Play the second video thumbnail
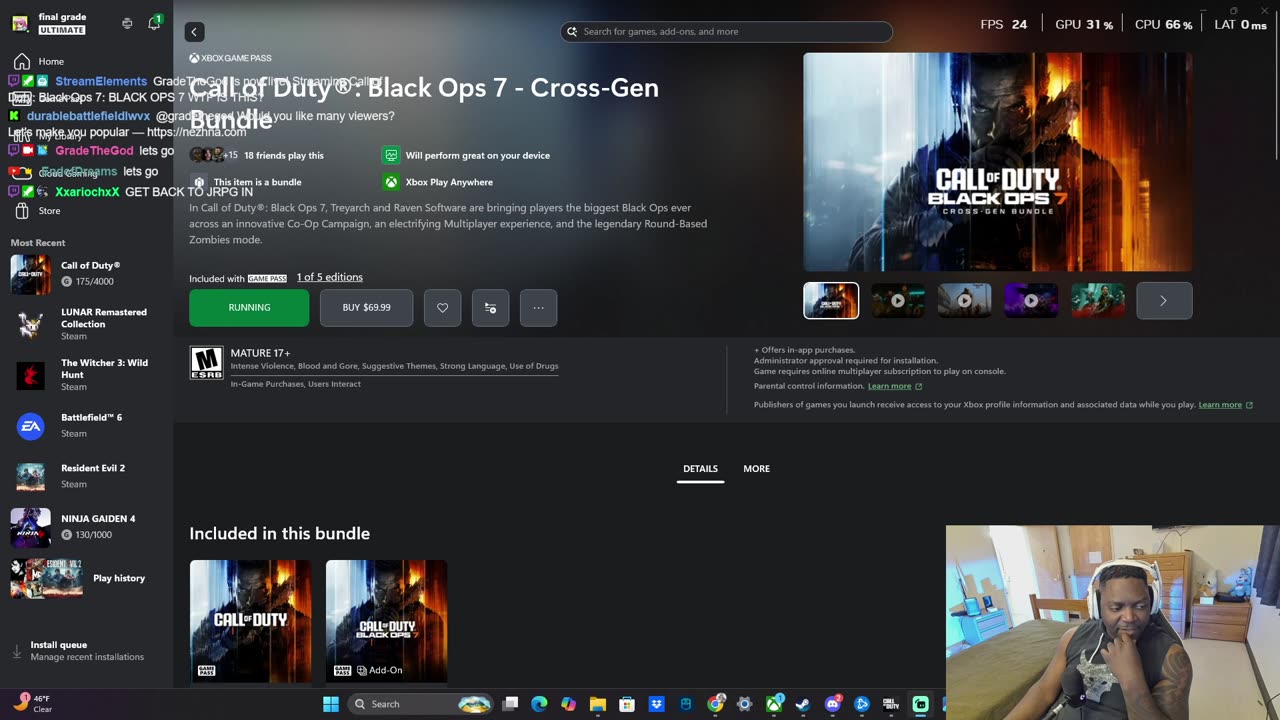Viewport: 1280px width, 720px height. pos(898,301)
